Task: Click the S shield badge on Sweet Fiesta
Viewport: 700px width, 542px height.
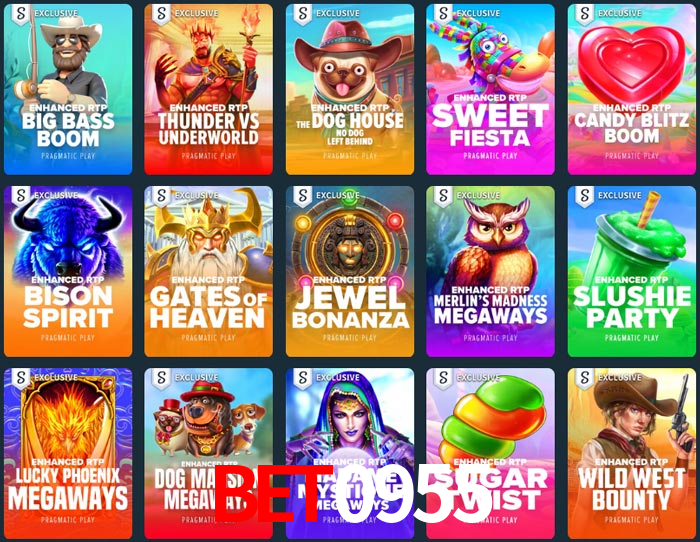Action: (x=443, y=14)
